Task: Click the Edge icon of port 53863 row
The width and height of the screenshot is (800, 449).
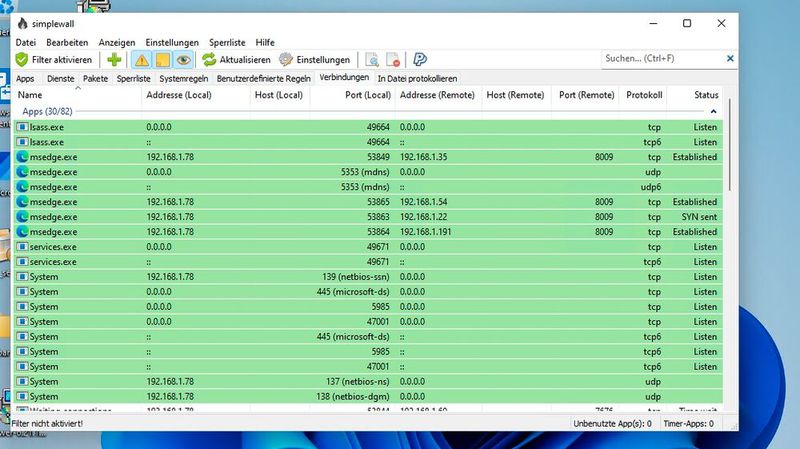Action: (22, 216)
